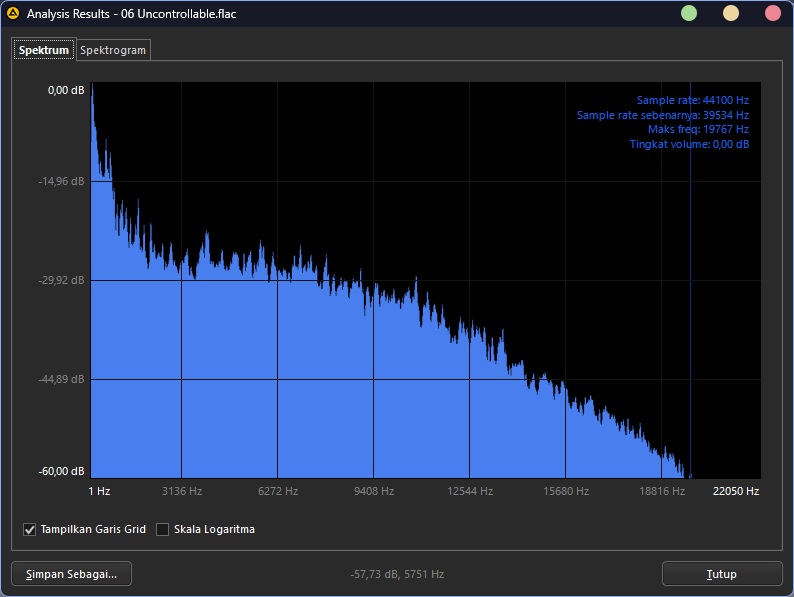This screenshot has height=597, width=794.
Task: Click the '3136 Hz' axis label
Action: (182, 491)
